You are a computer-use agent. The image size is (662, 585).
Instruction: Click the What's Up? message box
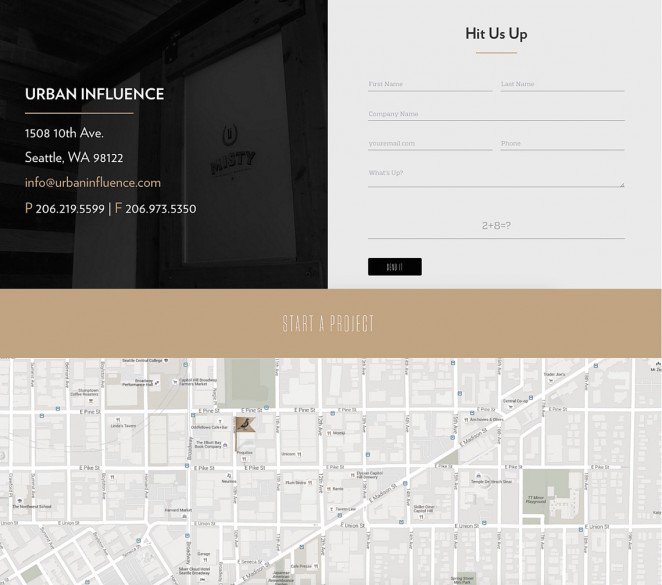coord(496,175)
